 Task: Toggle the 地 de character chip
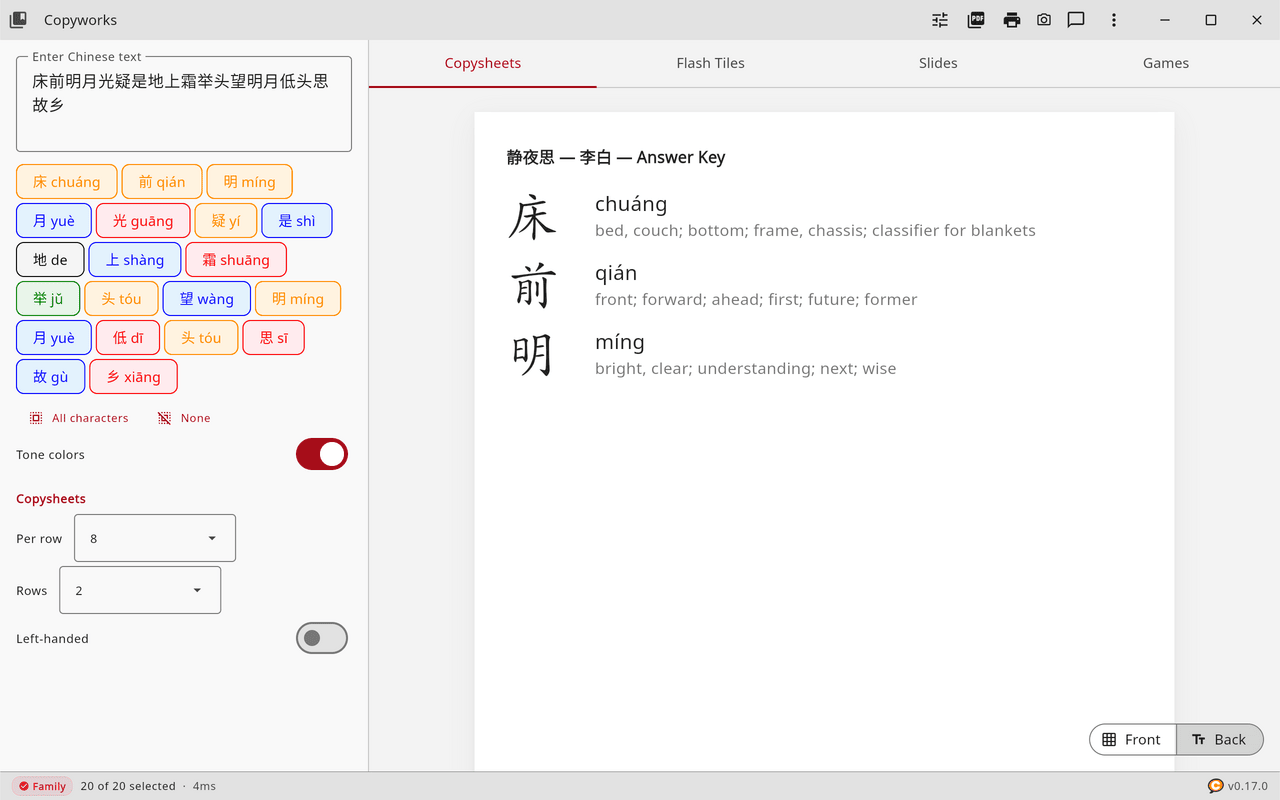pyautogui.click(x=50, y=260)
